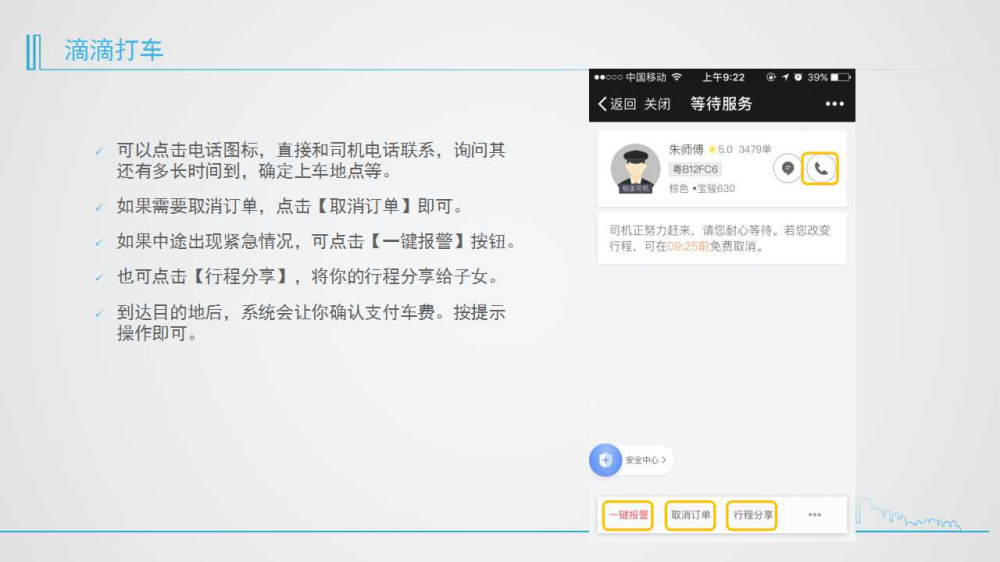Tap 关闭 in the navigation bar

coord(657,104)
